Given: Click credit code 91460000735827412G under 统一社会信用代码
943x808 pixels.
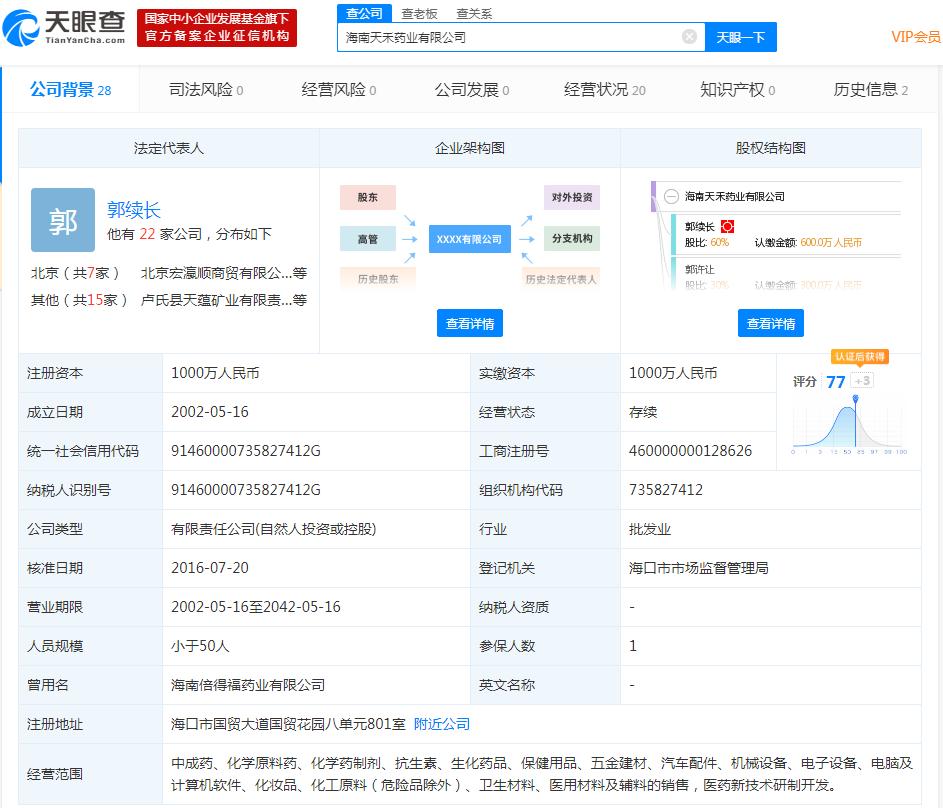Looking at the screenshot, I should click(x=246, y=451).
